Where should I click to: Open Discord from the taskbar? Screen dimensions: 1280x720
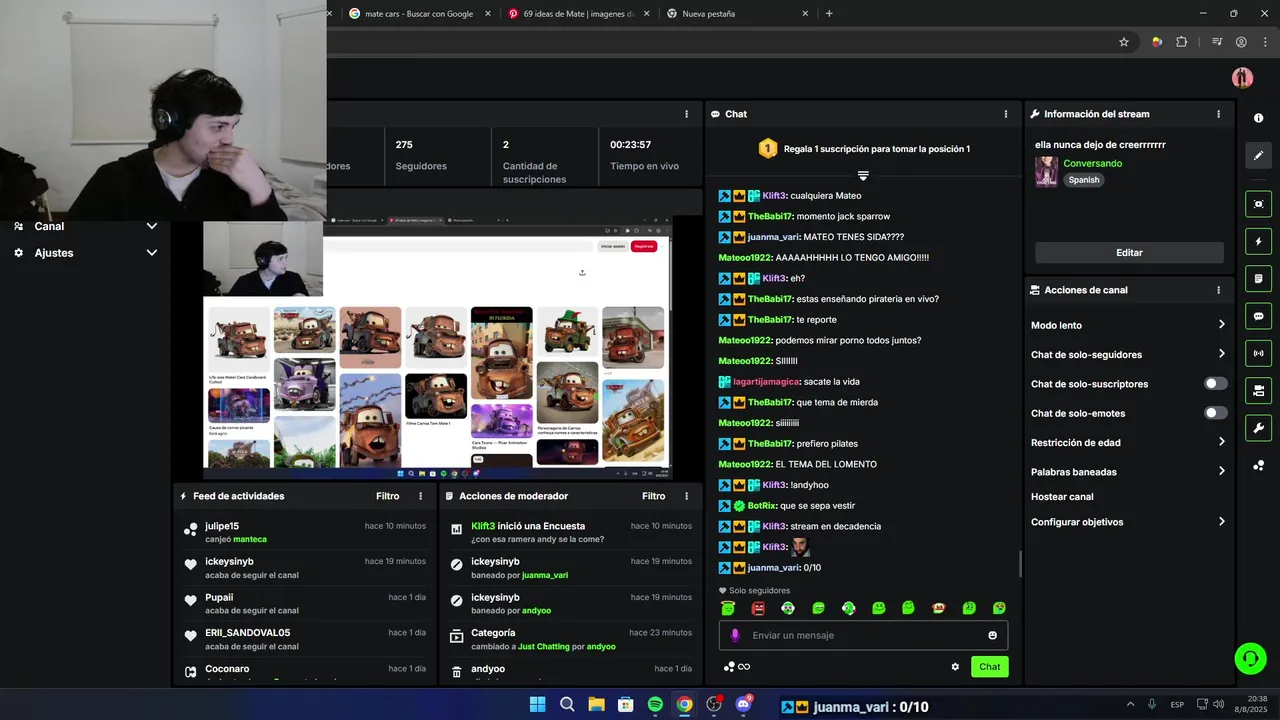pos(743,704)
